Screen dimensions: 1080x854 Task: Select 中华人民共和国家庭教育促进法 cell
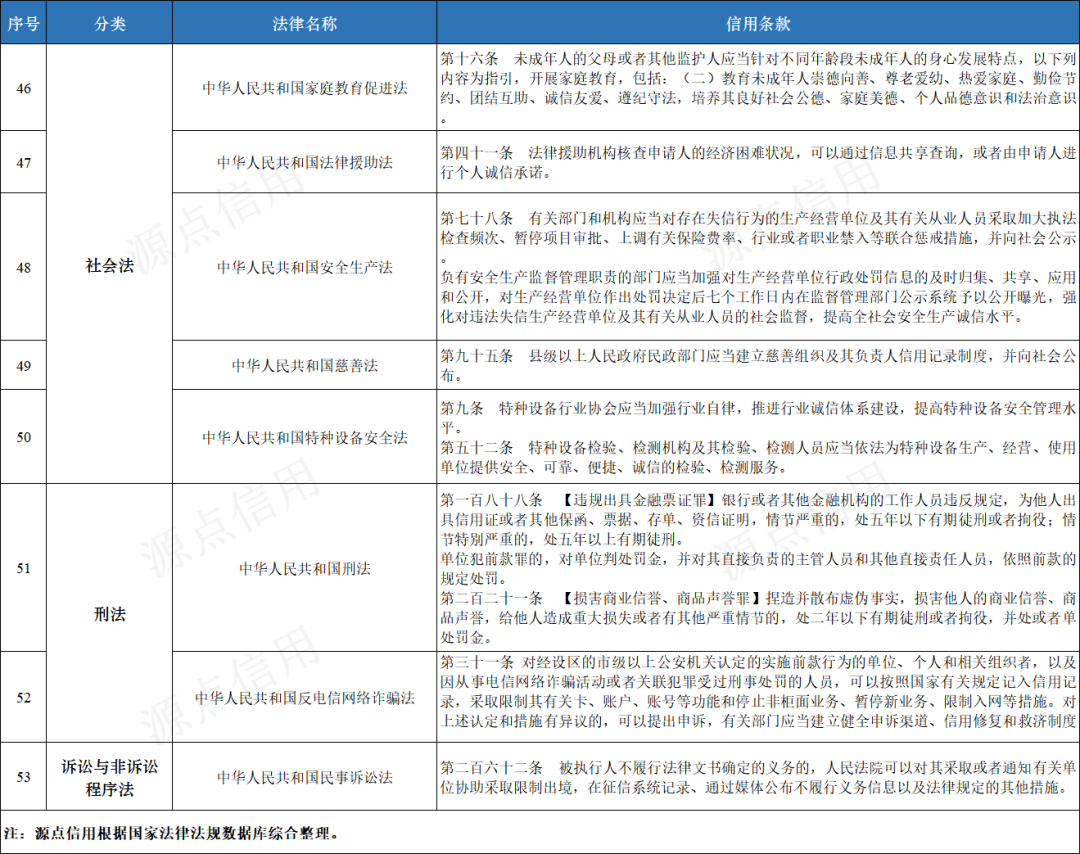coord(304,87)
